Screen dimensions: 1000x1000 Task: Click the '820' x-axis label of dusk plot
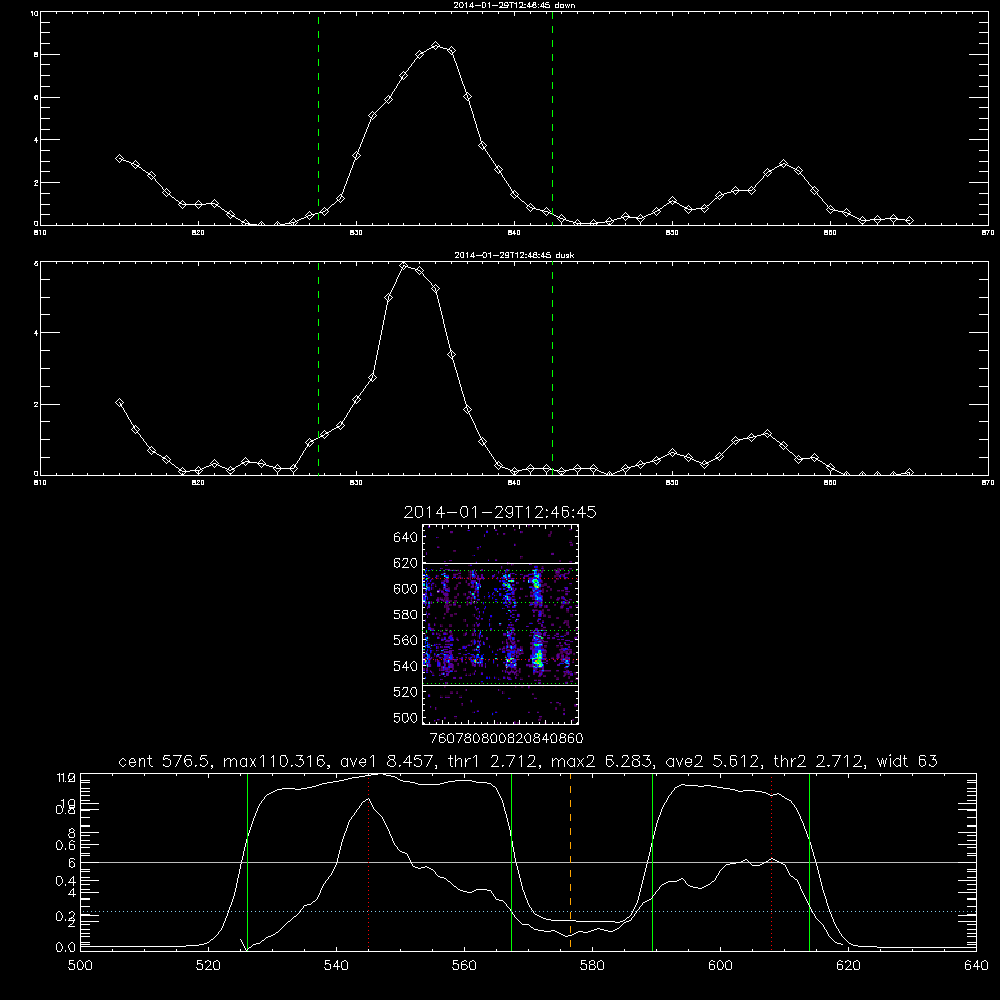(x=198, y=482)
